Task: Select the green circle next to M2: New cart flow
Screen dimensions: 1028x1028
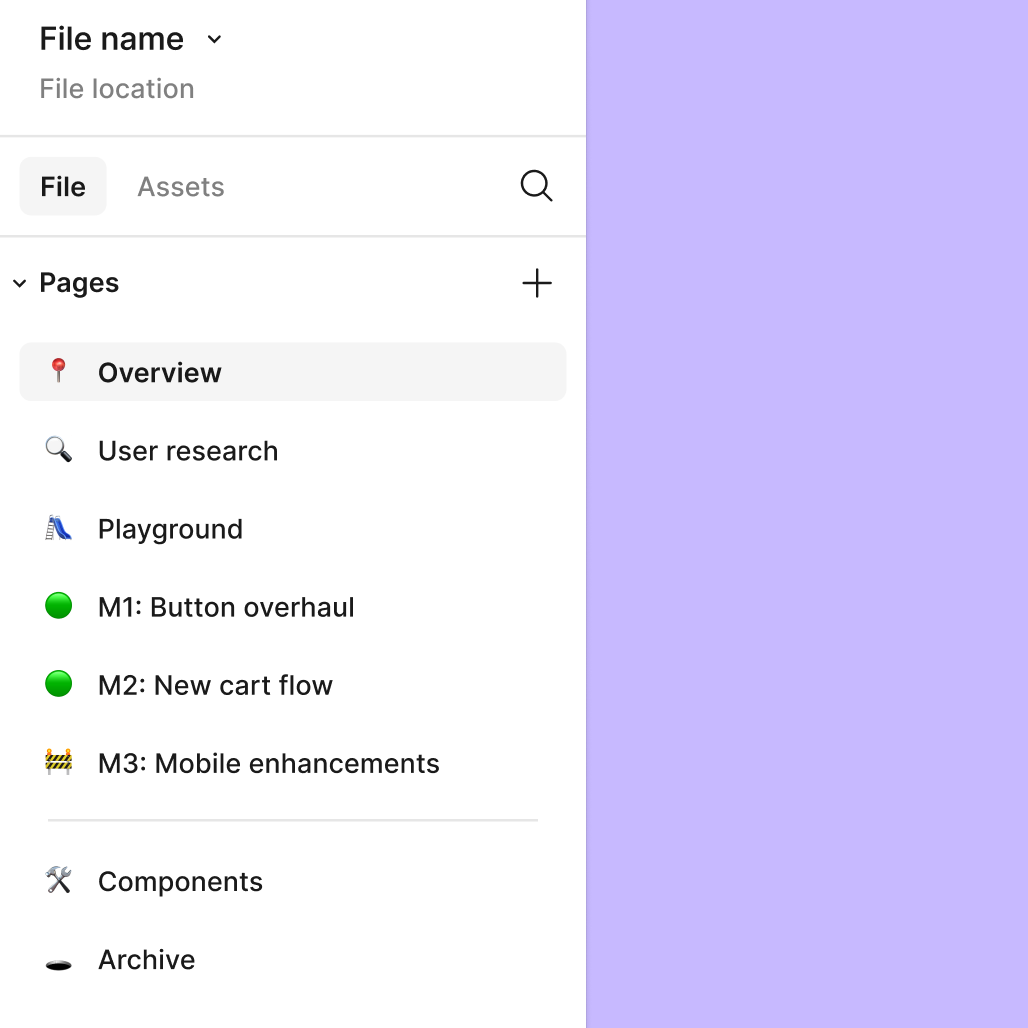Action: [x=59, y=684]
